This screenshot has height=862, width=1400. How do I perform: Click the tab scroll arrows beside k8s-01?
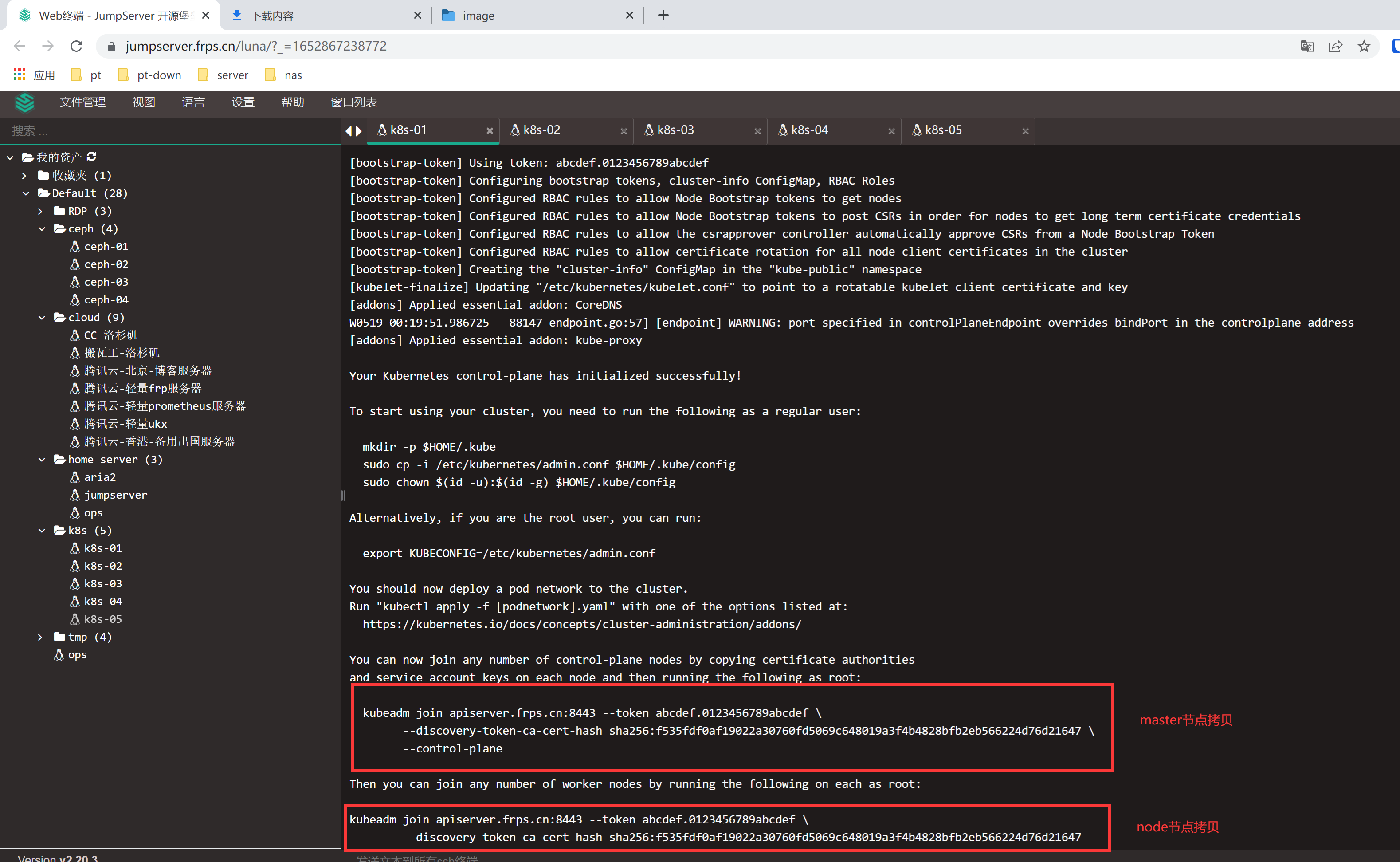(x=353, y=131)
